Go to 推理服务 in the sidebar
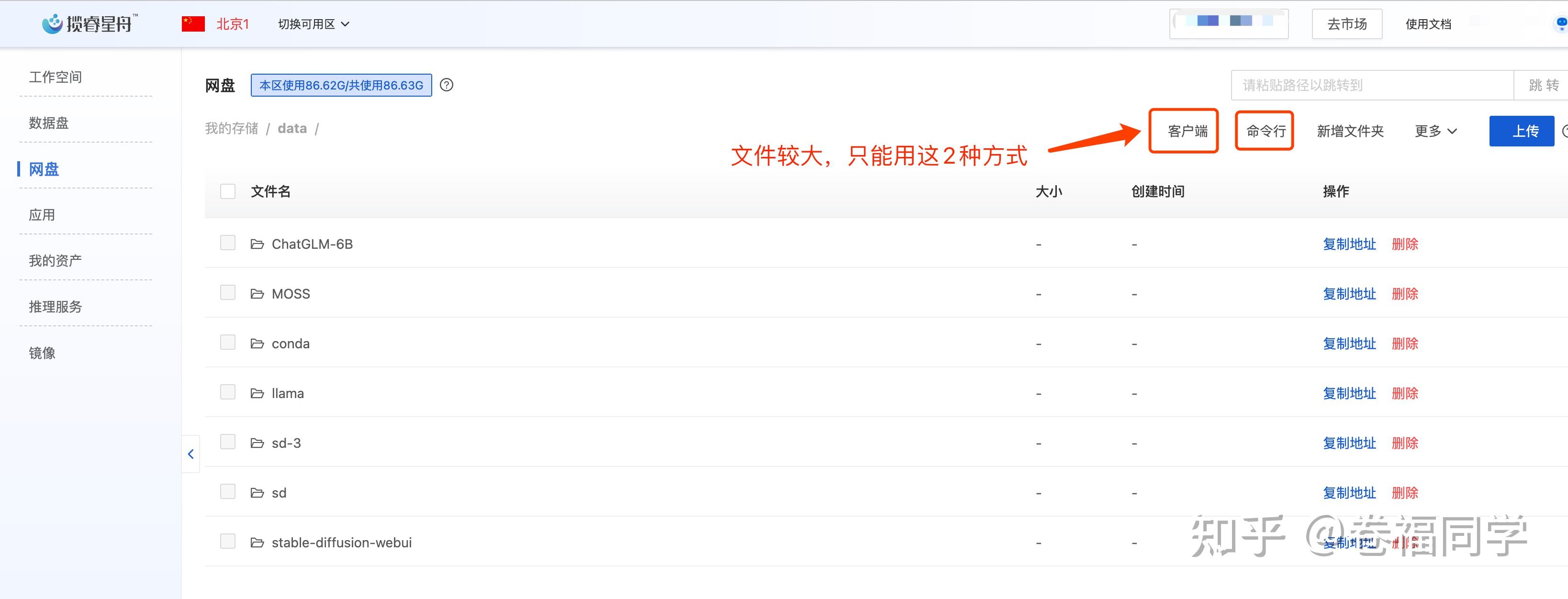The width and height of the screenshot is (1568, 599). point(56,307)
